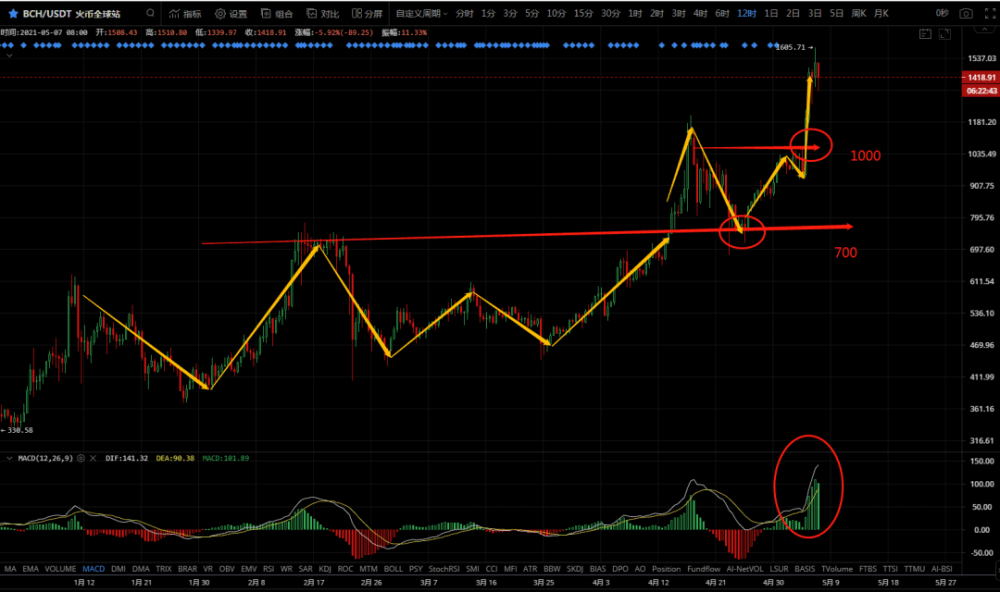Image resolution: width=1000 pixels, height=592 pixels.
Task: Select the 30分 timeframe
Action: point(610,13)
